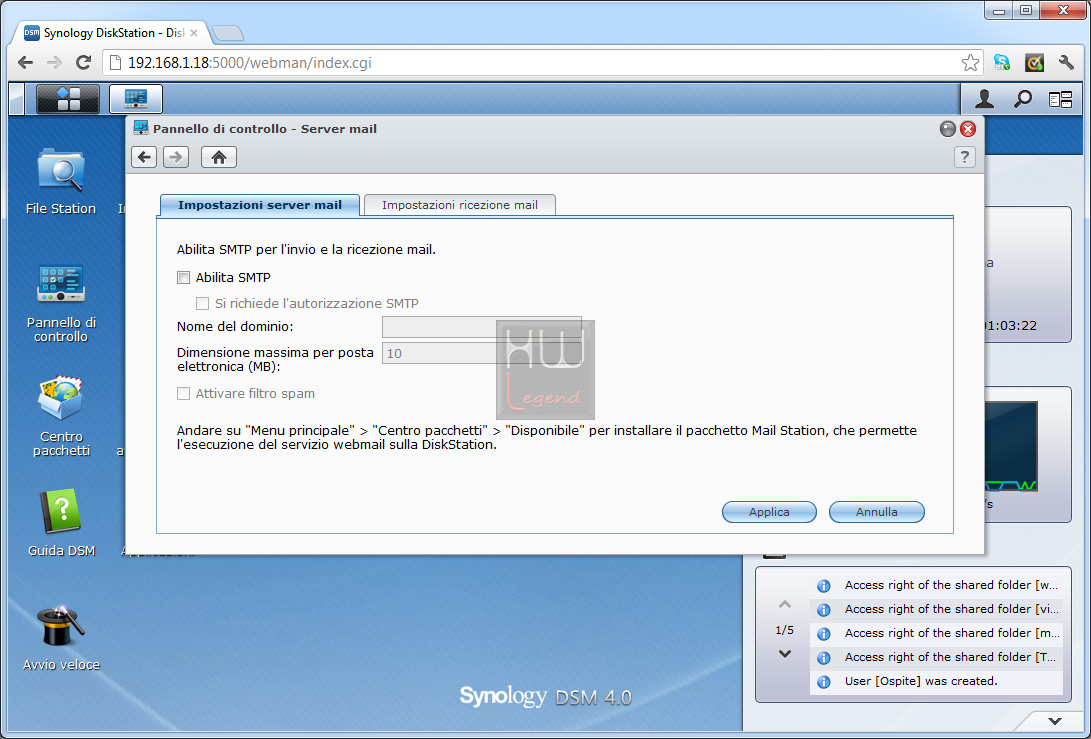Viewport: 1091px width, 739px height.
Task: Open the File Station desktop icon
Action: tap(61, 182)
